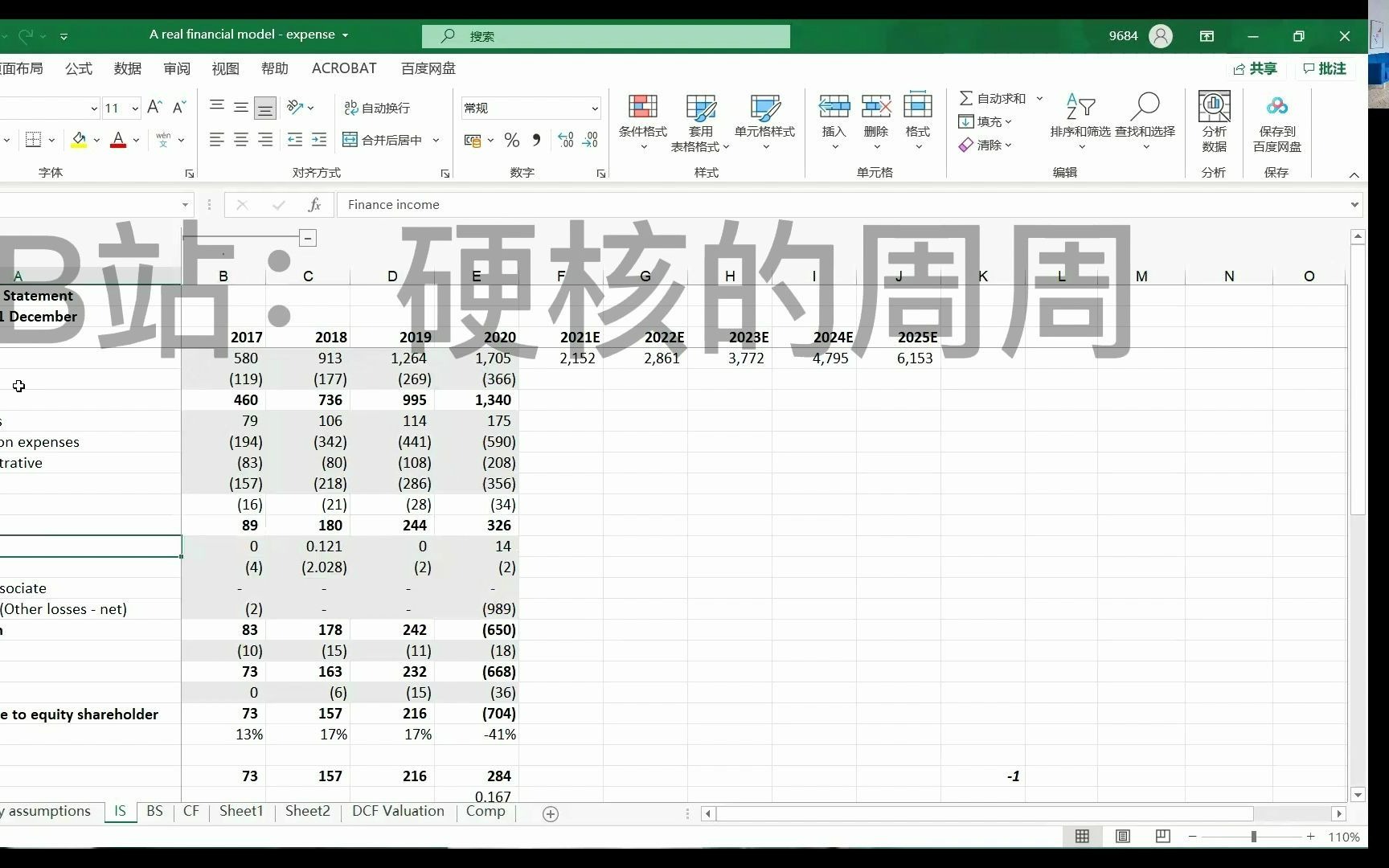Toggle middle vertical alignment

point(240,108)
